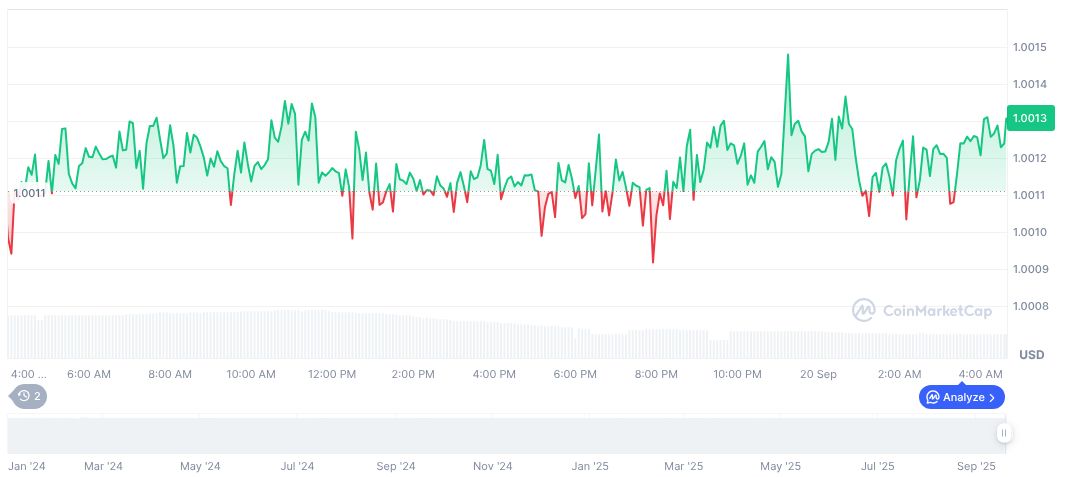1072x477 pixels.
Task: Jump to Jan '24 in range navigator
Action: tap(28, 466)
